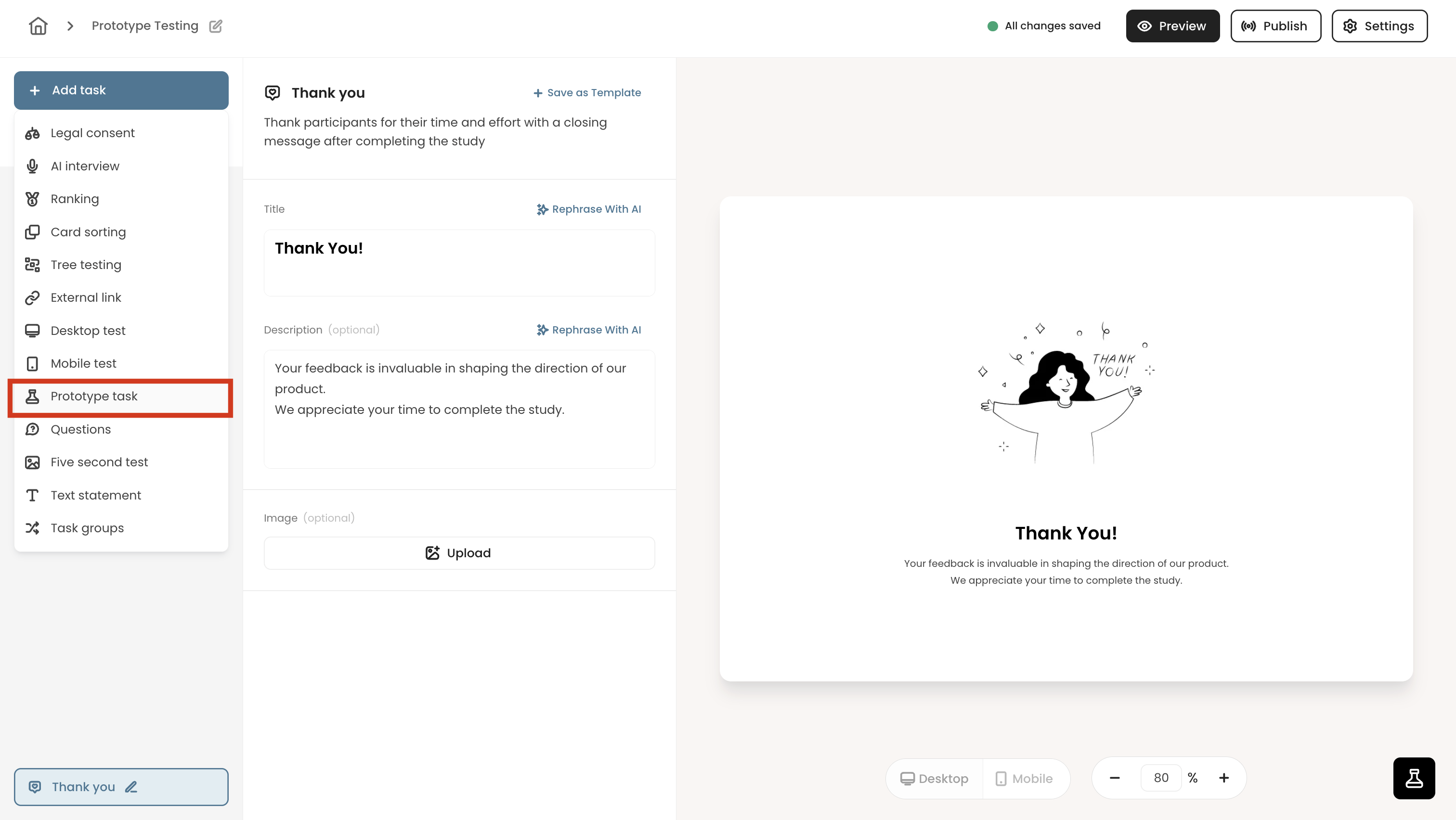Open the Preview mode

point(1172,26)
